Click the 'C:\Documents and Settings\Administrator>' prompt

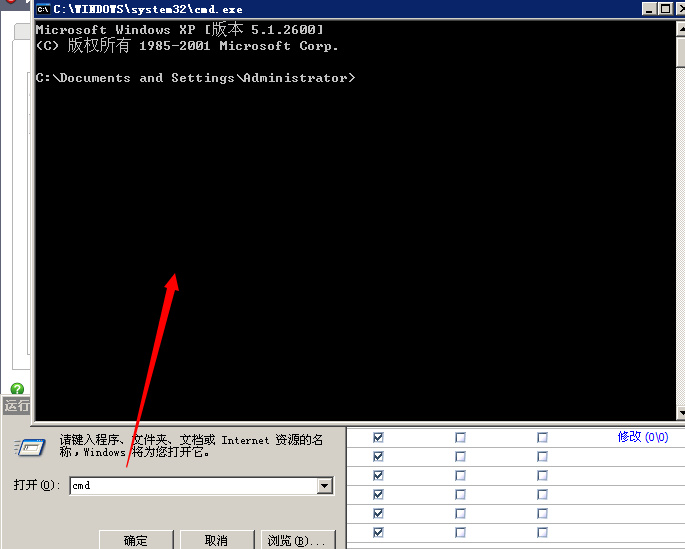[x=196, y=78]
